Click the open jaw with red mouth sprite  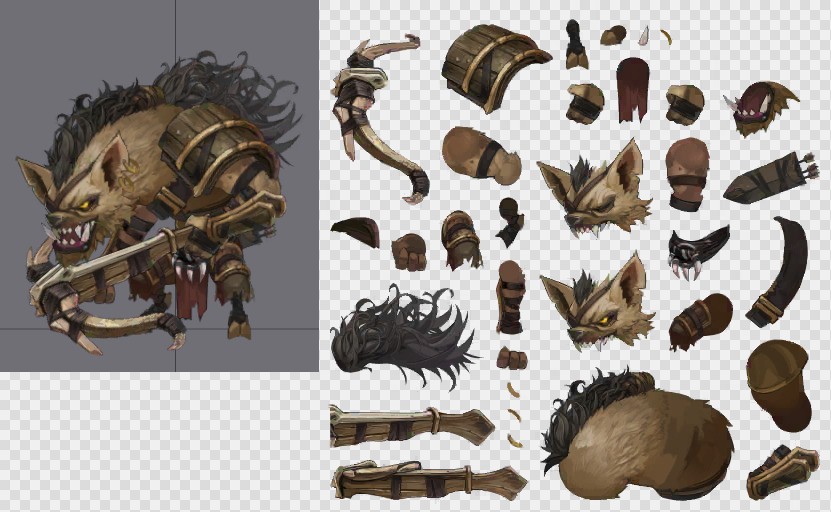(x=759, y=109)
